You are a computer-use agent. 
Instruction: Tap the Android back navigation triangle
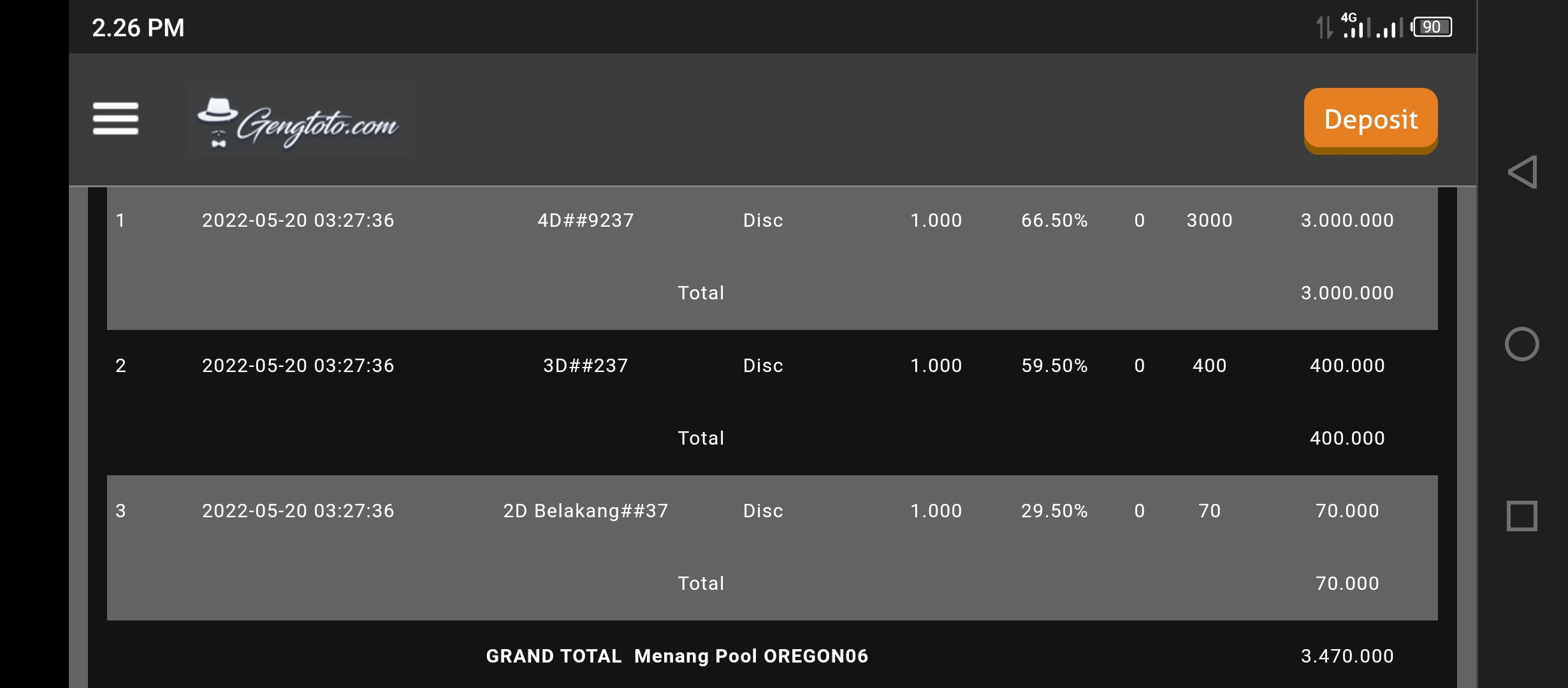(x=1522, y=172)
